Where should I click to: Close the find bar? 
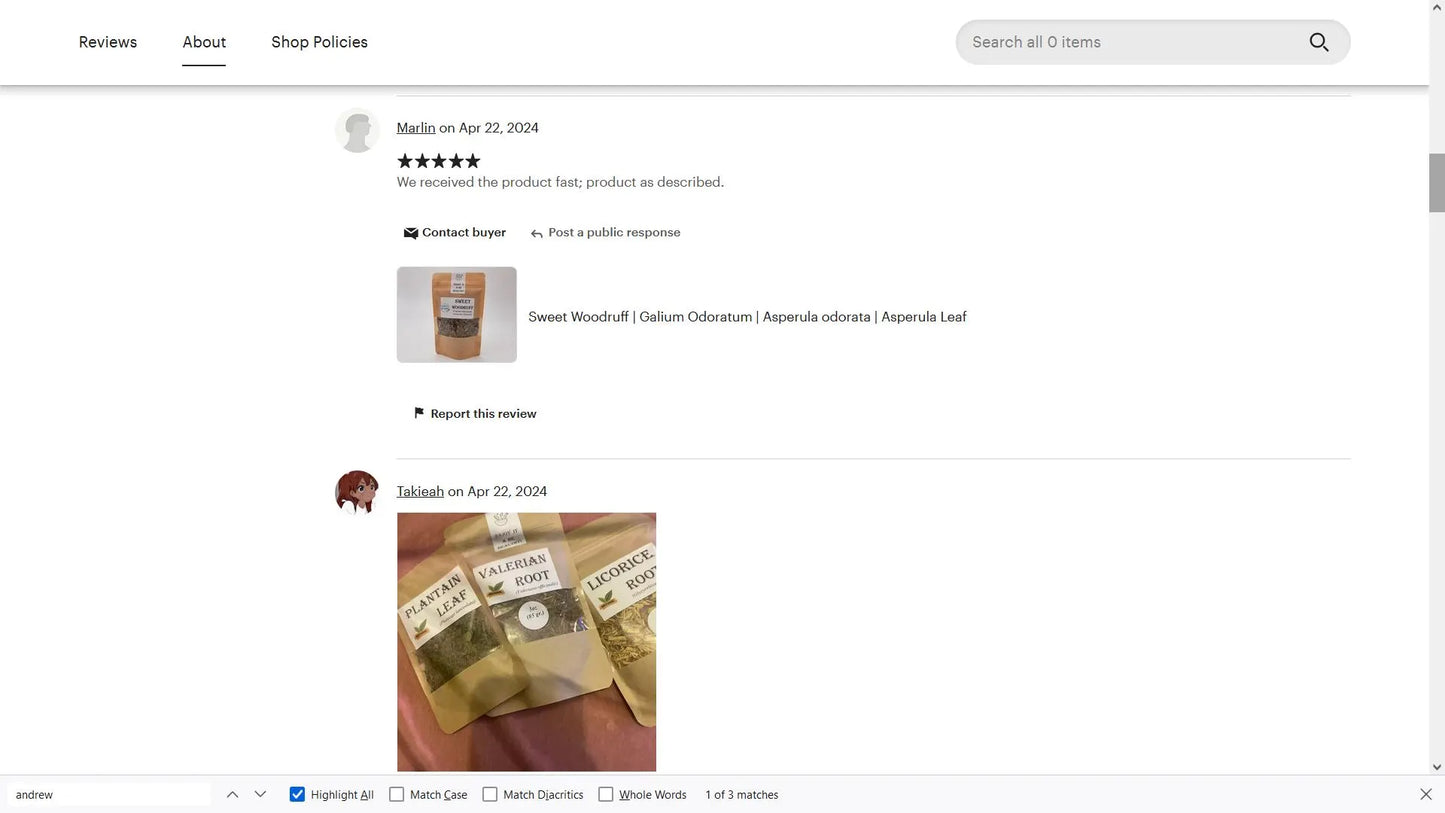click(x=1426, y=794)
